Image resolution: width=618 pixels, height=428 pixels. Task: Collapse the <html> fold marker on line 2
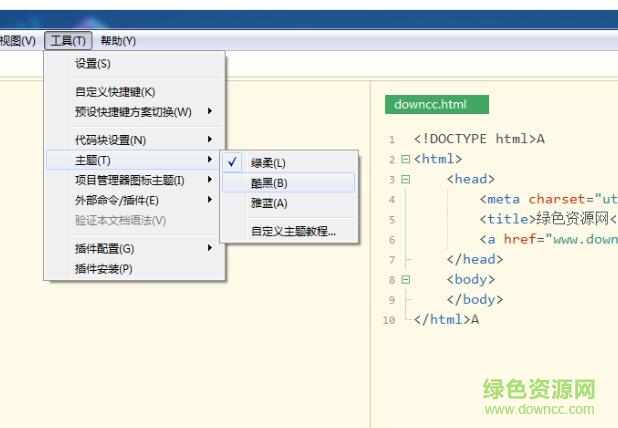point(405,159)
